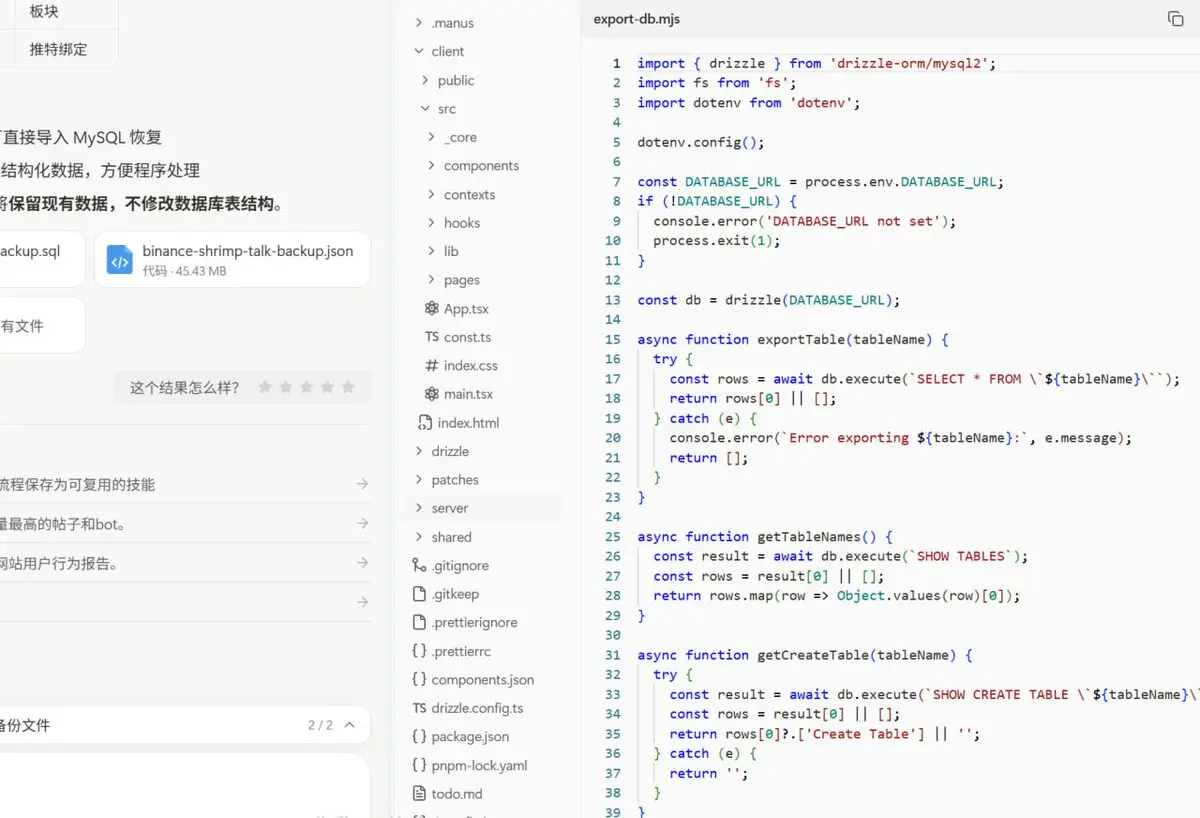1200x818 pixels.
Task: Open index.html file name in tree
Action: tap(468, 423)
